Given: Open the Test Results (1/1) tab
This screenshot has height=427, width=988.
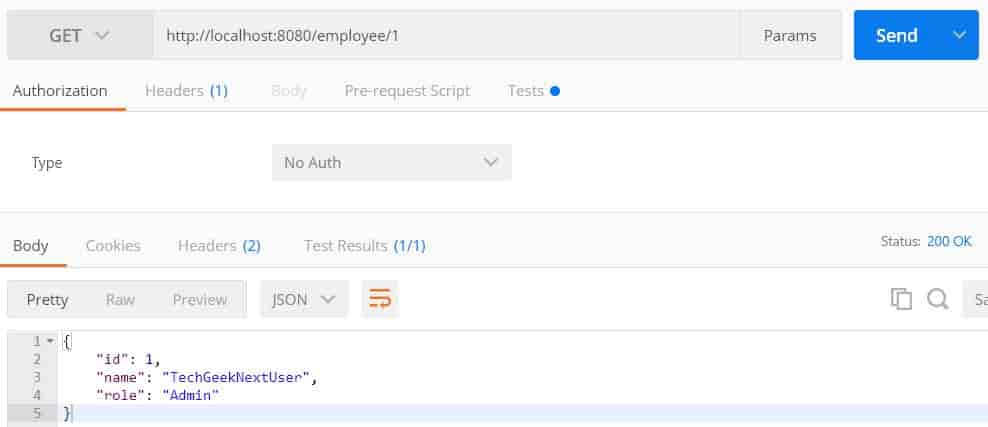Looking at the screenshot, I should coord(365,246).
